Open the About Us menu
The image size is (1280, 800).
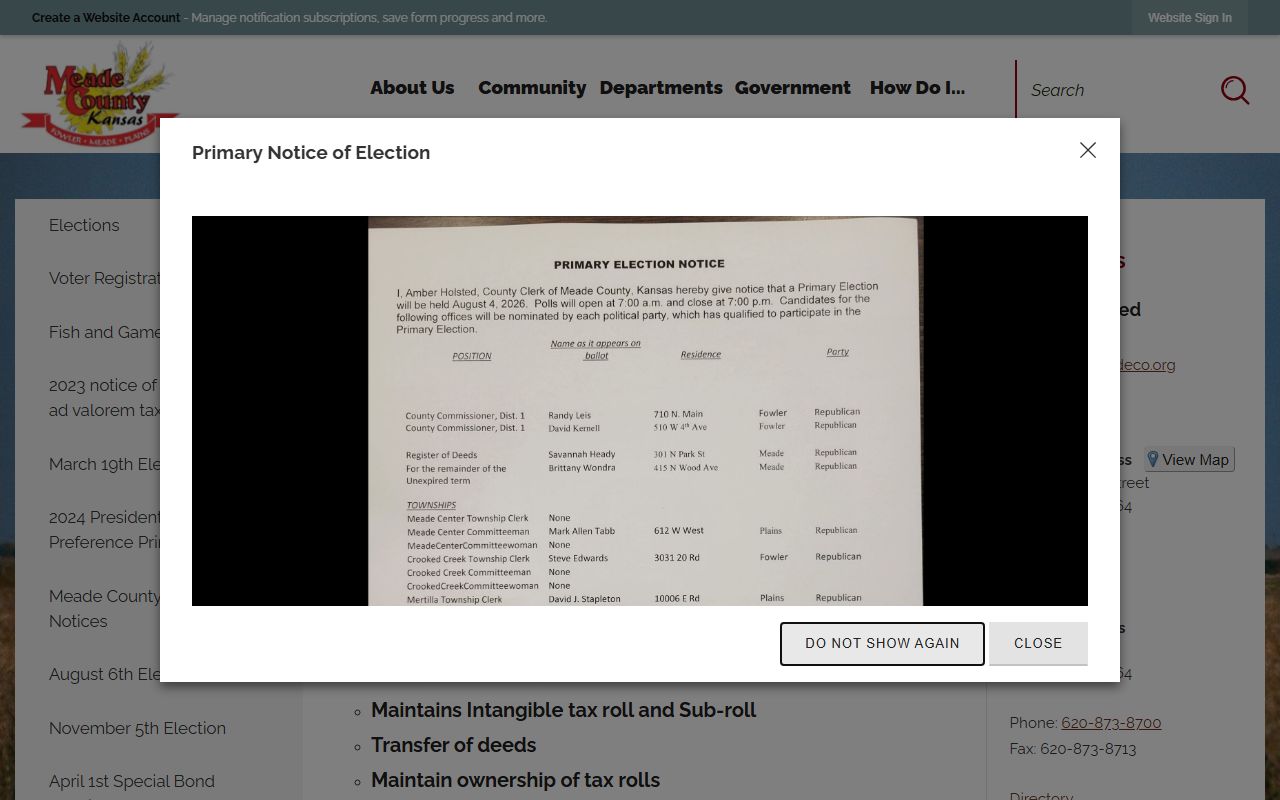(412, 88)
